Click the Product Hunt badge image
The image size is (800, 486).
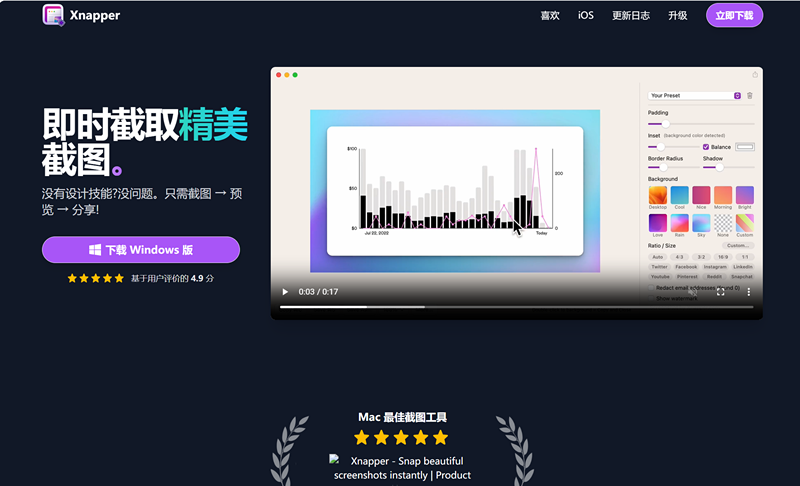coord(402,468)
